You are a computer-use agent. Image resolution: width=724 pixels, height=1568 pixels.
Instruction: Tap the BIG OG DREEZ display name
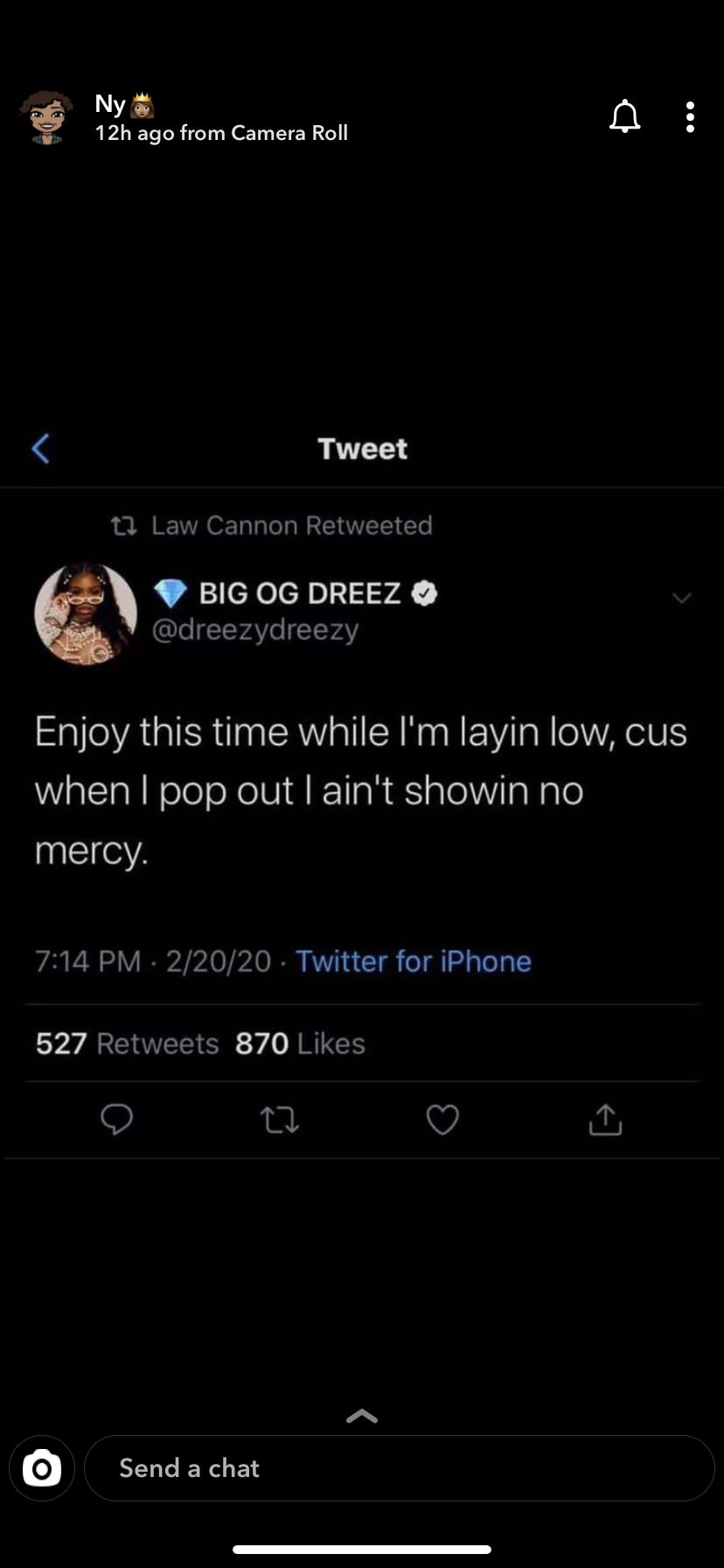click(x=300, y=593)
